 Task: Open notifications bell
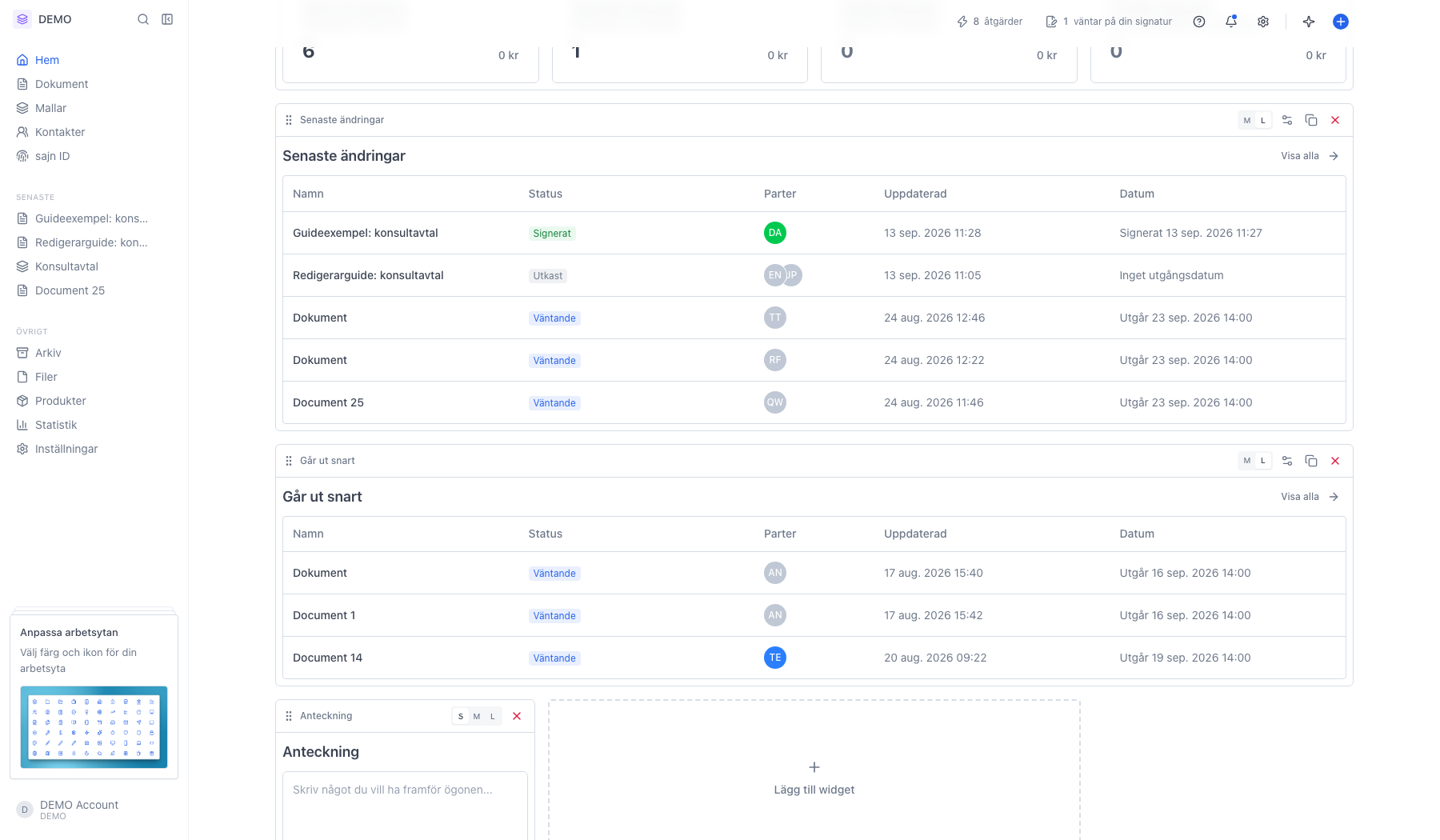[1231, 22]
